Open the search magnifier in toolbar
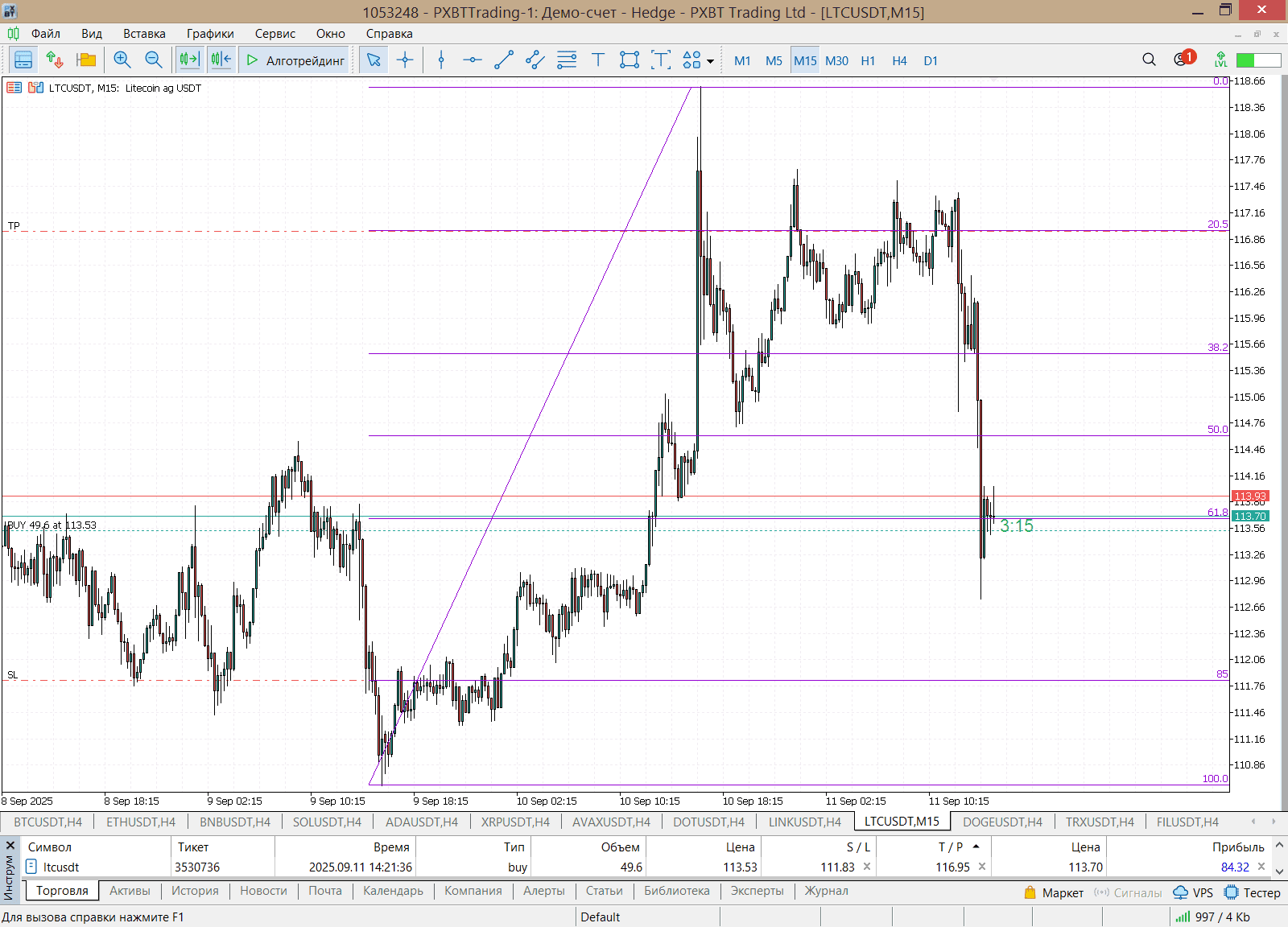This screenshot has width=1288, height=927. point(1149,60)
